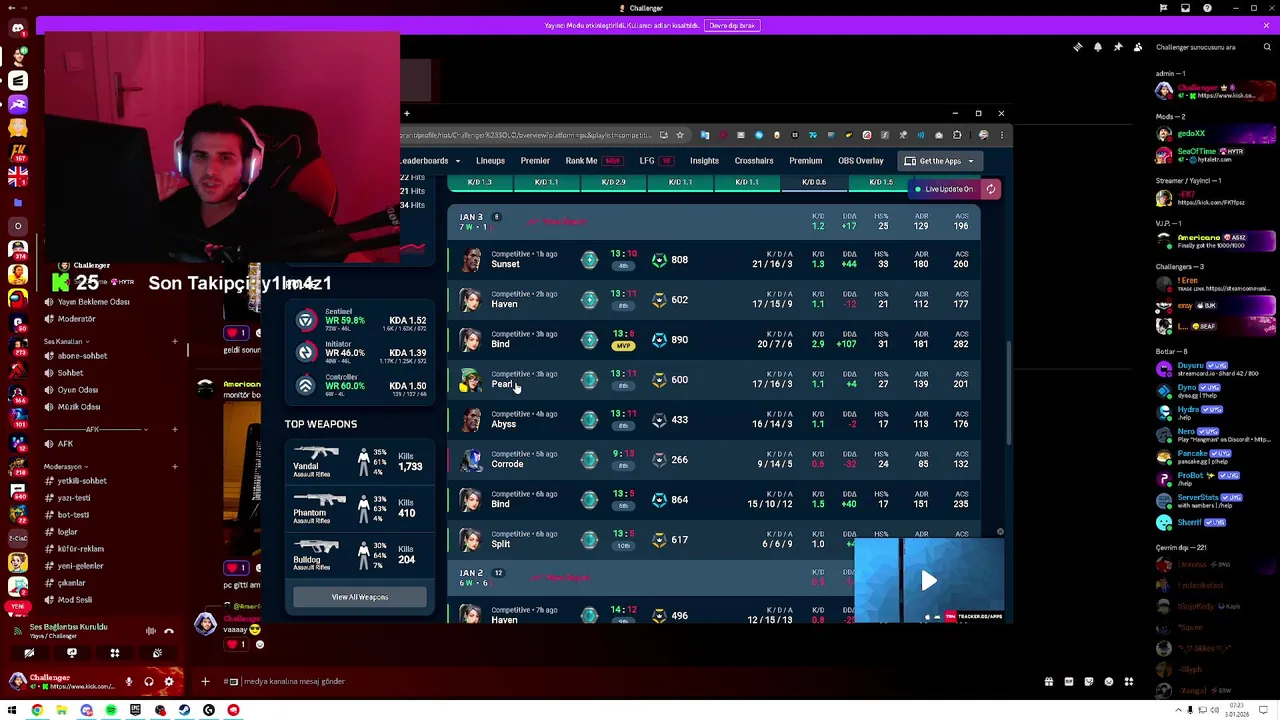Toggle the Live Update On switch
This screenshot has height=720, width=1280.
945,189
